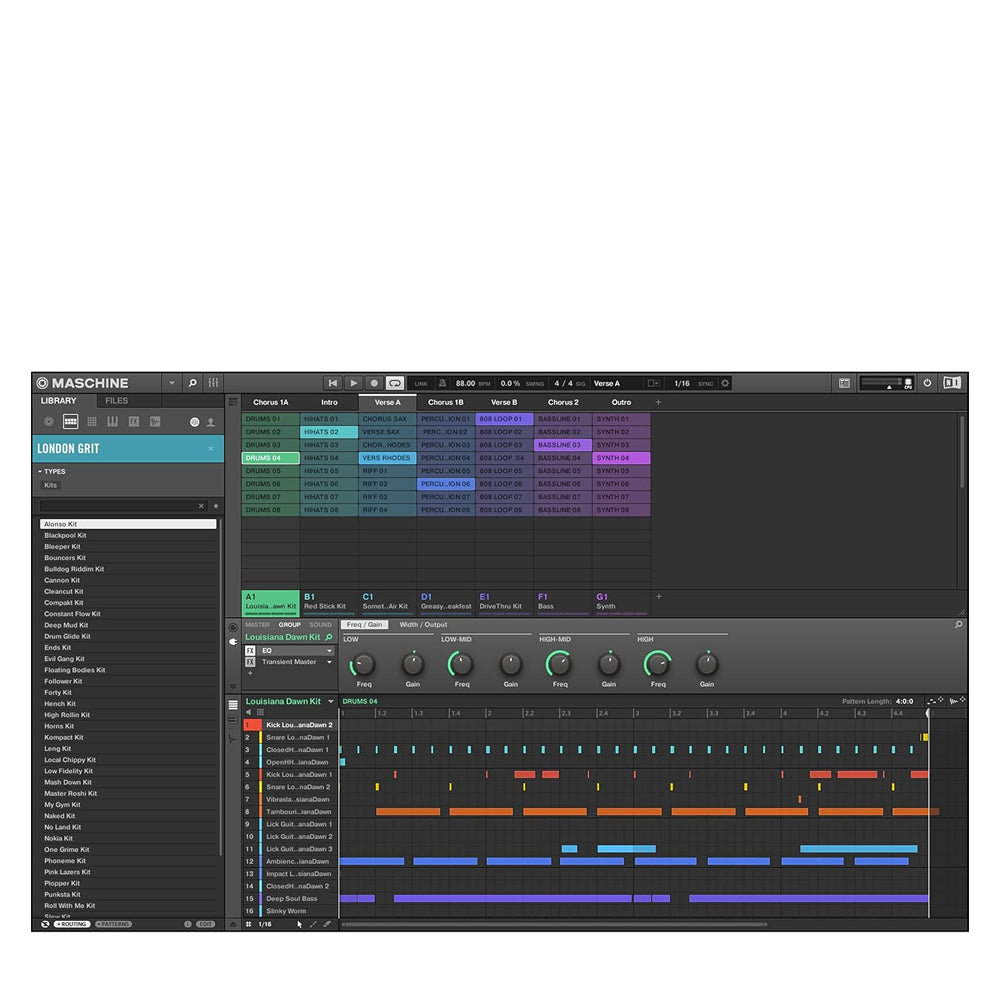The height and width of the screenshot is (1000, 1000).
Task: Open the EQ plug-in dropdown arrow
Action: tap(329, 650)
